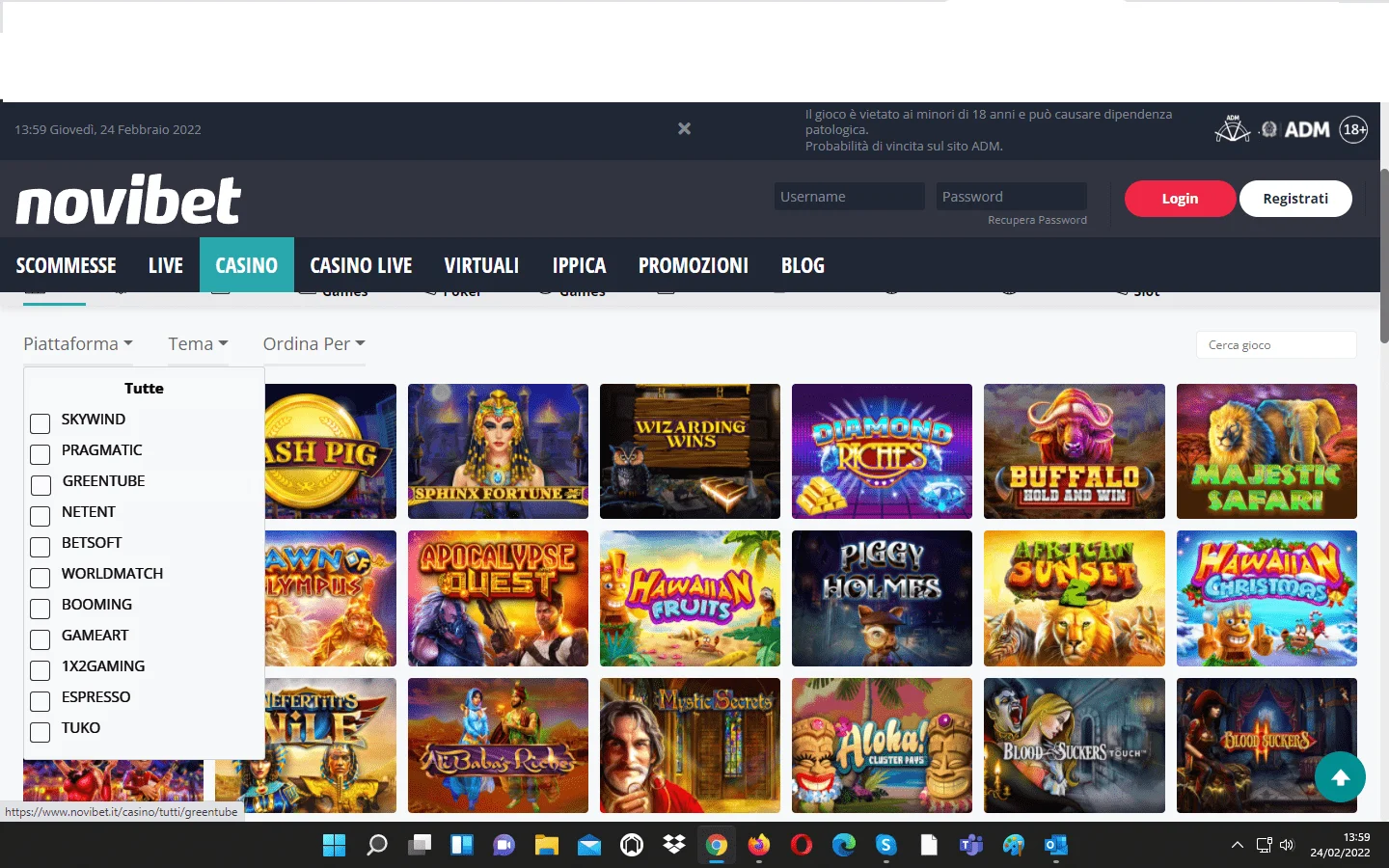
Task: Check the NETENT platform checkbox
Action: [40, 516]
